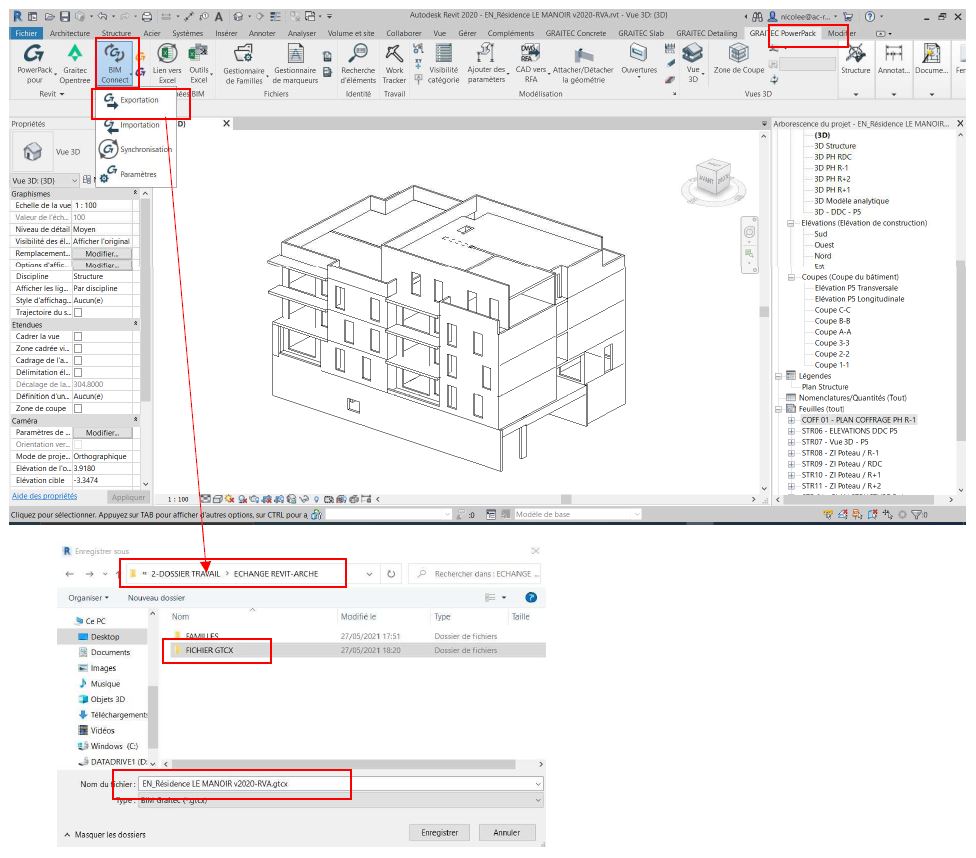Click the Save icon in quick access toolbar
Viewport: 976px width, 858px height.
[64, 17]
